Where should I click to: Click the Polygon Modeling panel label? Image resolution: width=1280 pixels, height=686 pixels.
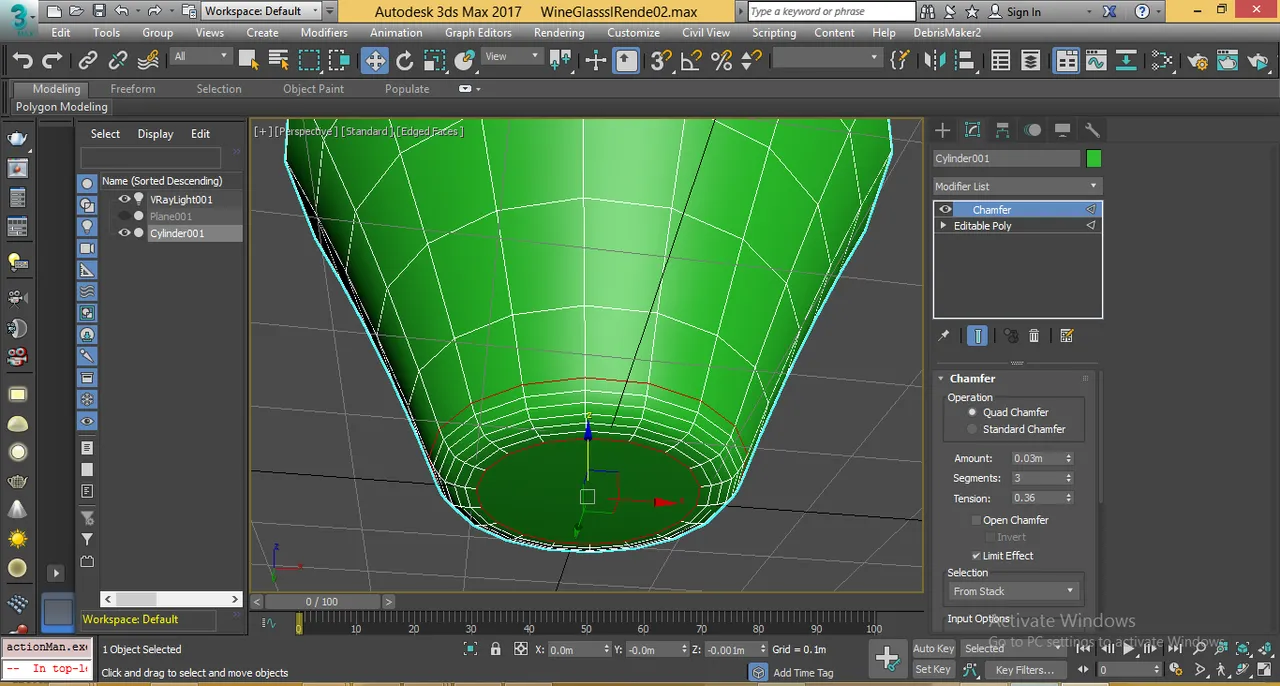62,106
